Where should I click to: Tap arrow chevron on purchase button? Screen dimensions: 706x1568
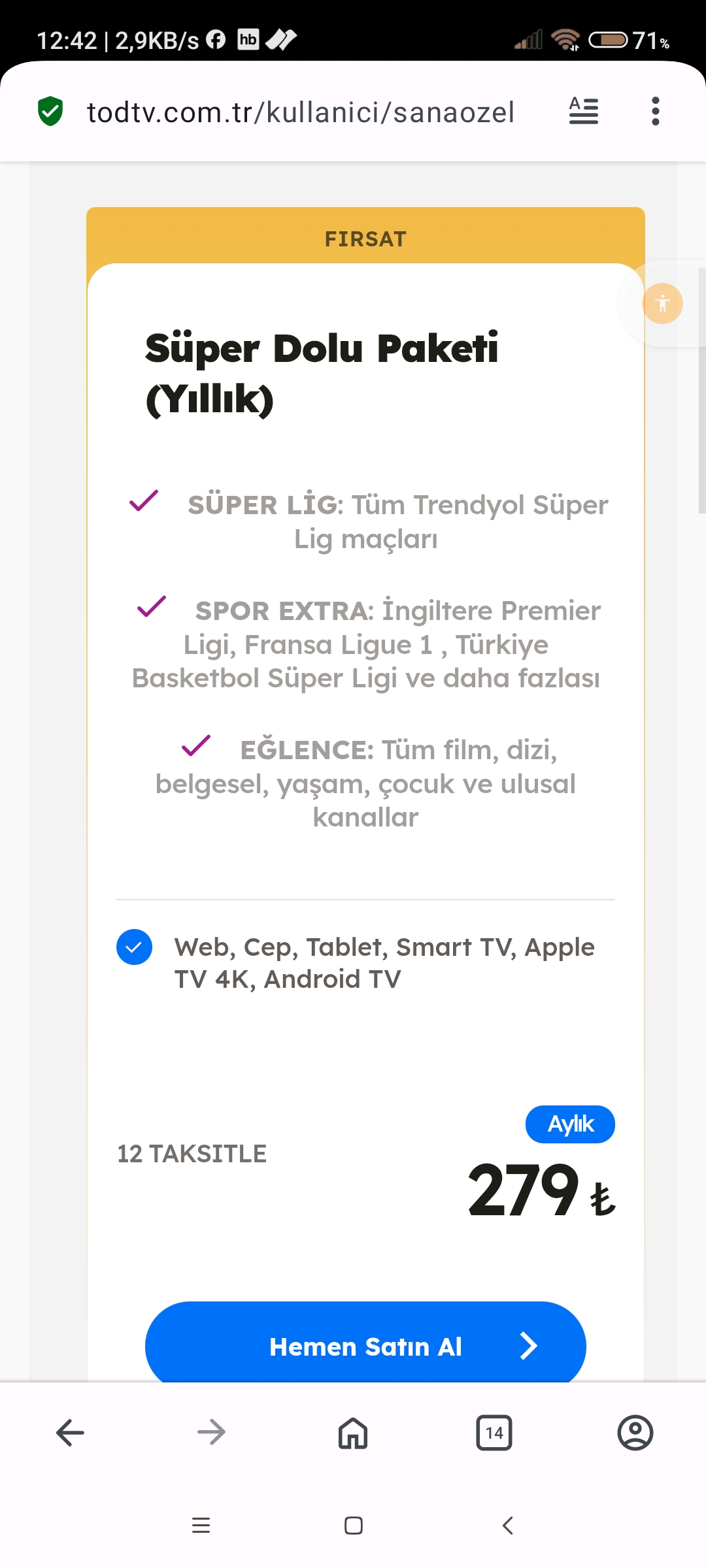point(528,1346)
